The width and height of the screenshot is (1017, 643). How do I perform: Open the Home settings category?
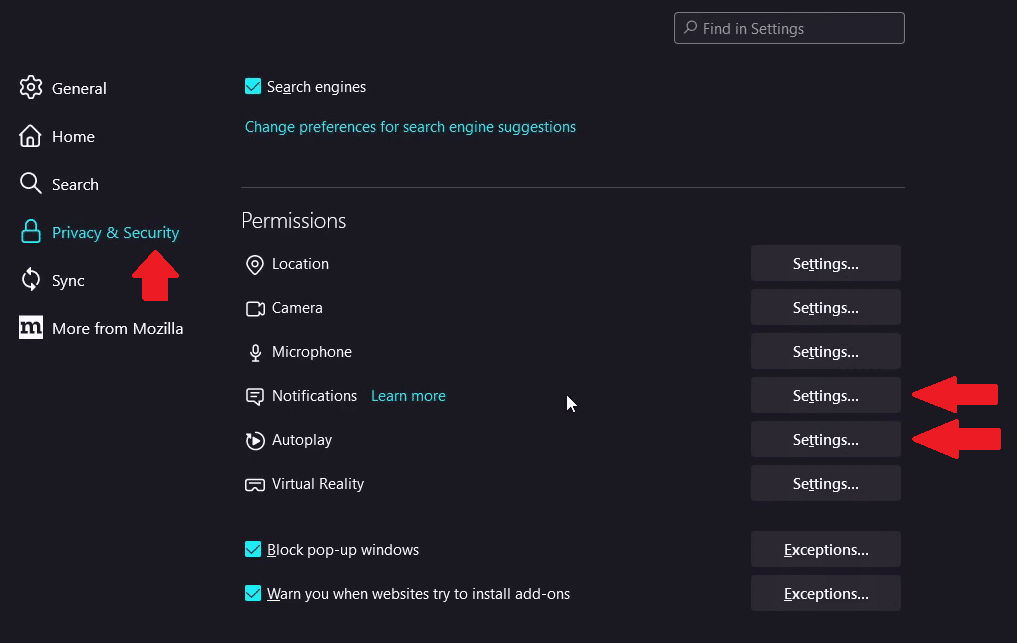pos(73,136)
